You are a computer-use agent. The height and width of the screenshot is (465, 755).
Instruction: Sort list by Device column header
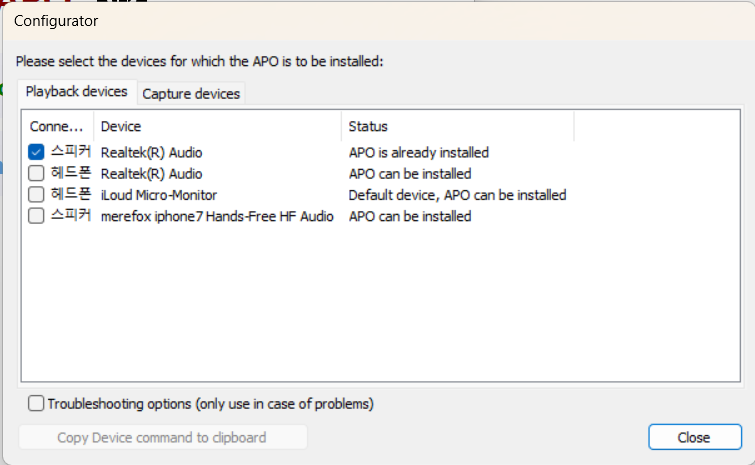(218, 126)
